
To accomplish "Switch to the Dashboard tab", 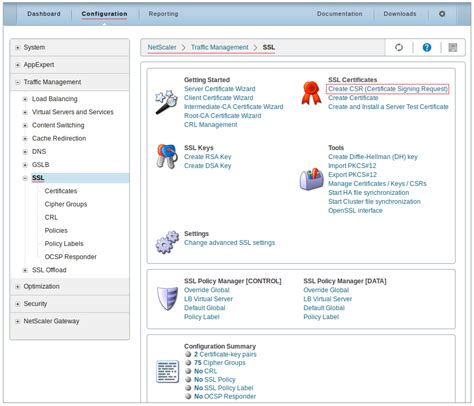I will 44,14.
